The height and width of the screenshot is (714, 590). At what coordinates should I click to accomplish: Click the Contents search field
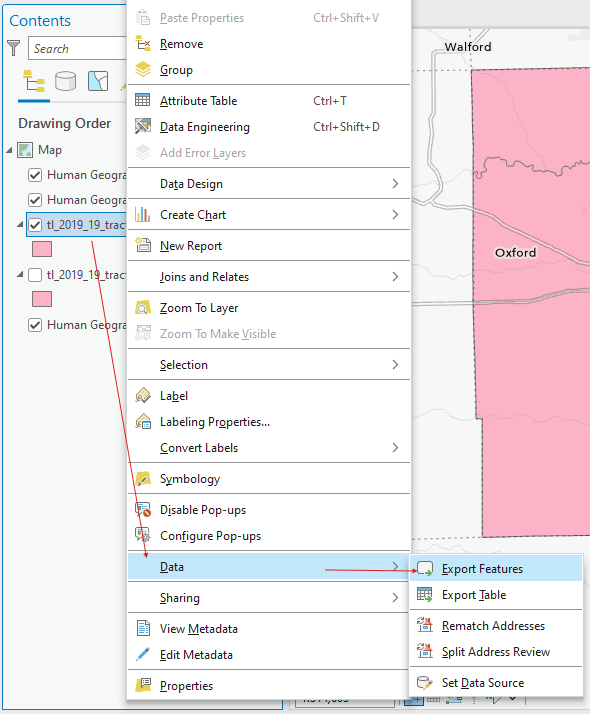77,48
